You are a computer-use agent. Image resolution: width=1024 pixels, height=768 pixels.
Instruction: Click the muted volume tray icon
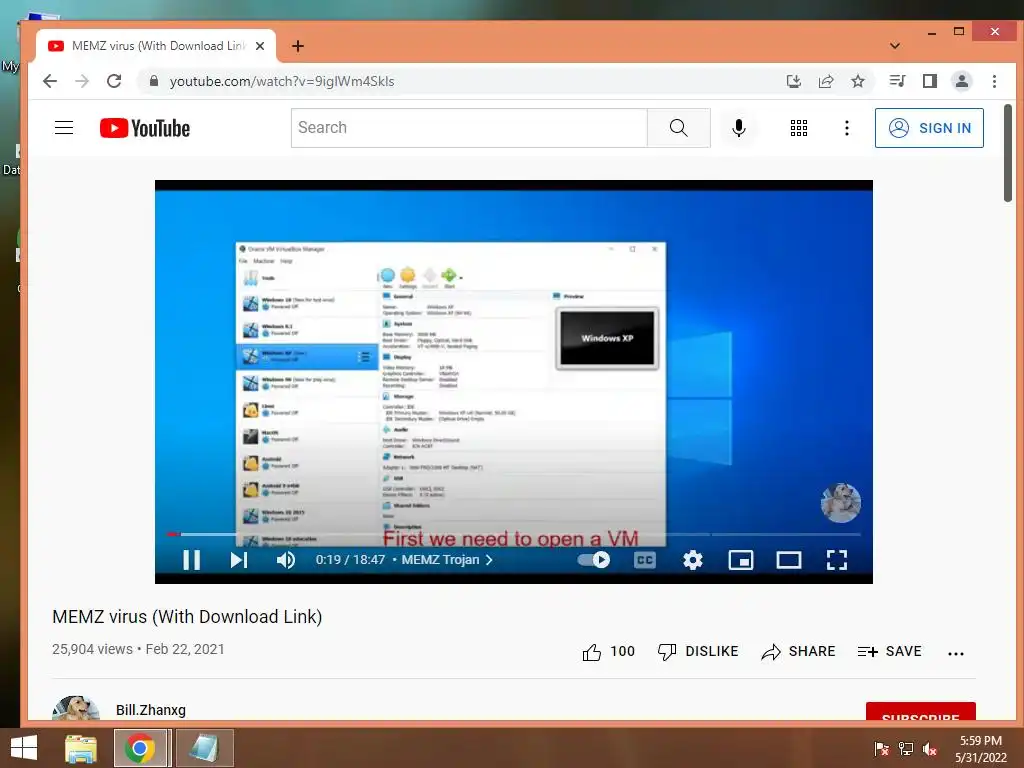[x=930, y=748]
